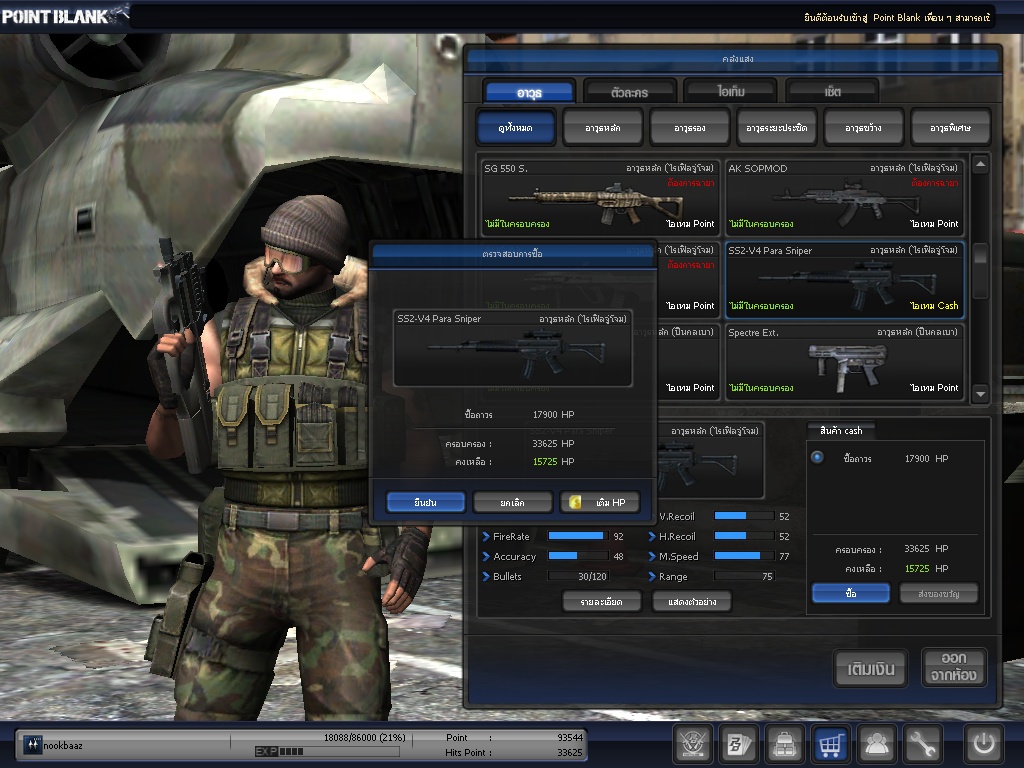Open the wrench settings icon
The width and height of the screenshot is (1024, 768).
(922, 744)
